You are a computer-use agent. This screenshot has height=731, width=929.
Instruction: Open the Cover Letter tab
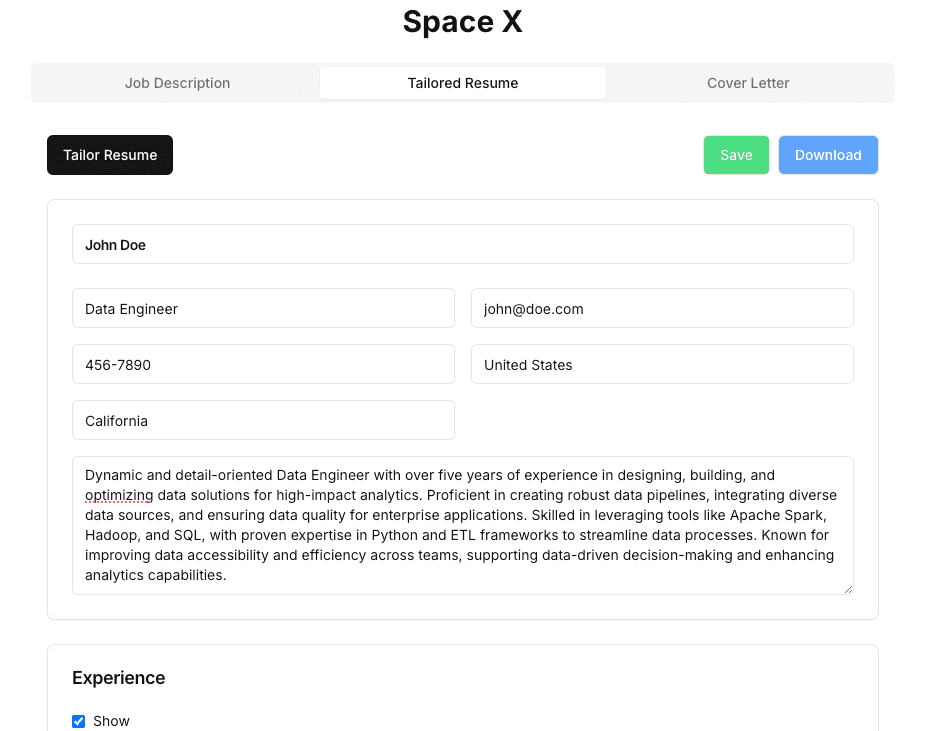(x=748, y=83)
